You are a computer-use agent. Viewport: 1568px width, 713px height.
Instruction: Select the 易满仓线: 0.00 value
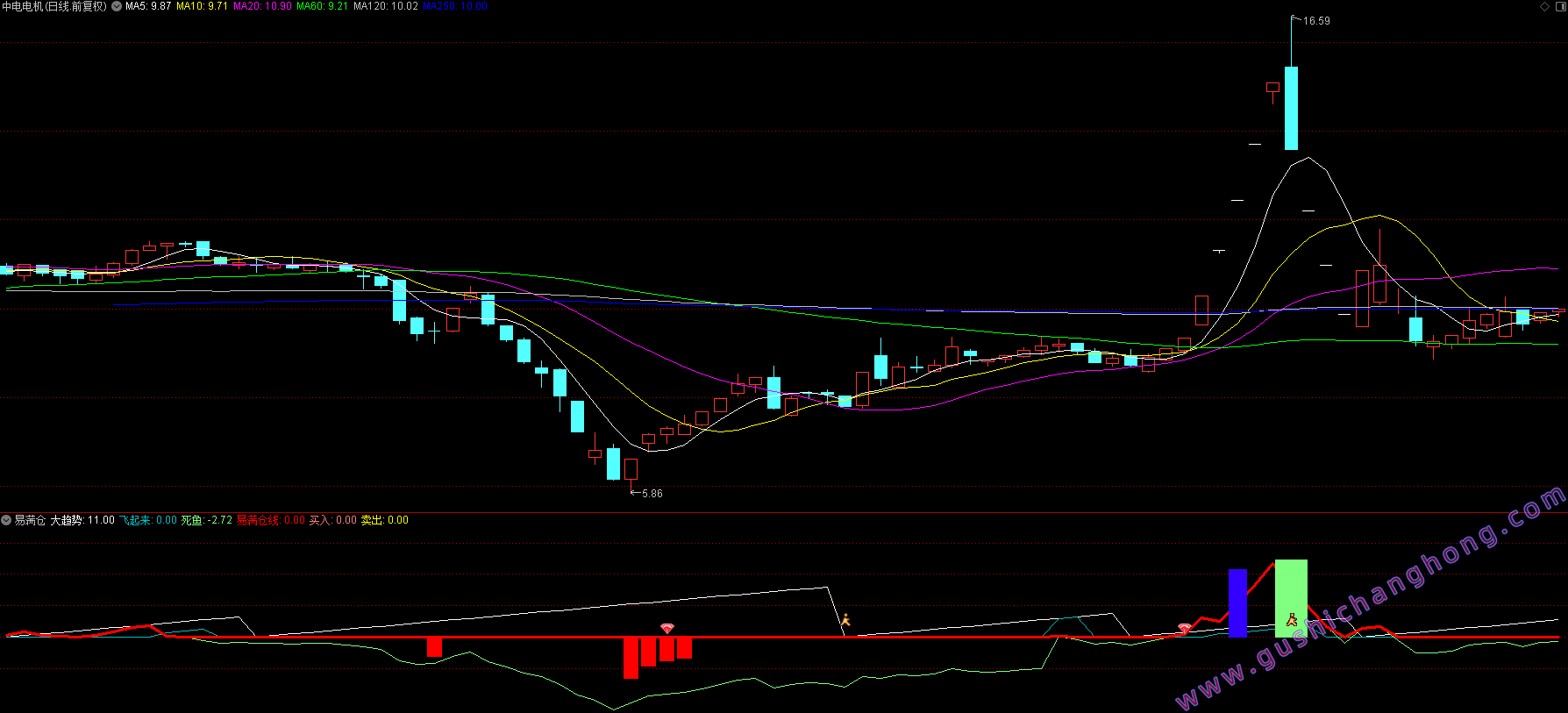tap(271, 520)
